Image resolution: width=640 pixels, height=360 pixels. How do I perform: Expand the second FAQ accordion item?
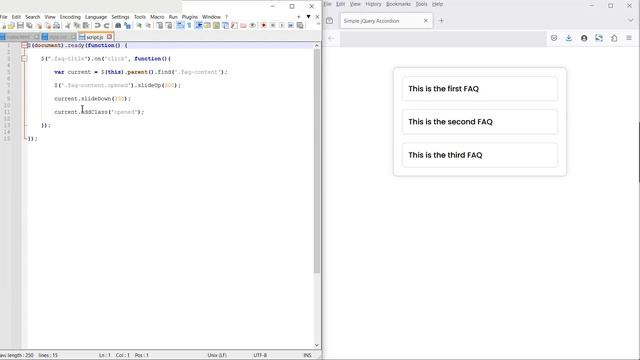480,122
